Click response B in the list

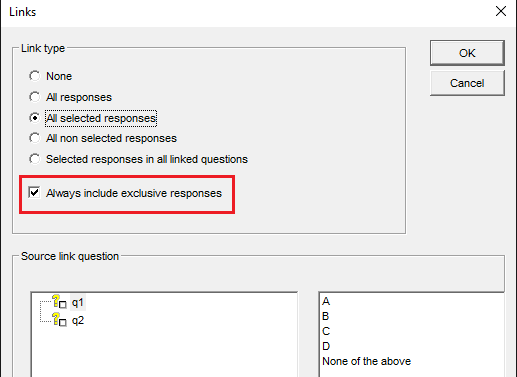[326, 316]
